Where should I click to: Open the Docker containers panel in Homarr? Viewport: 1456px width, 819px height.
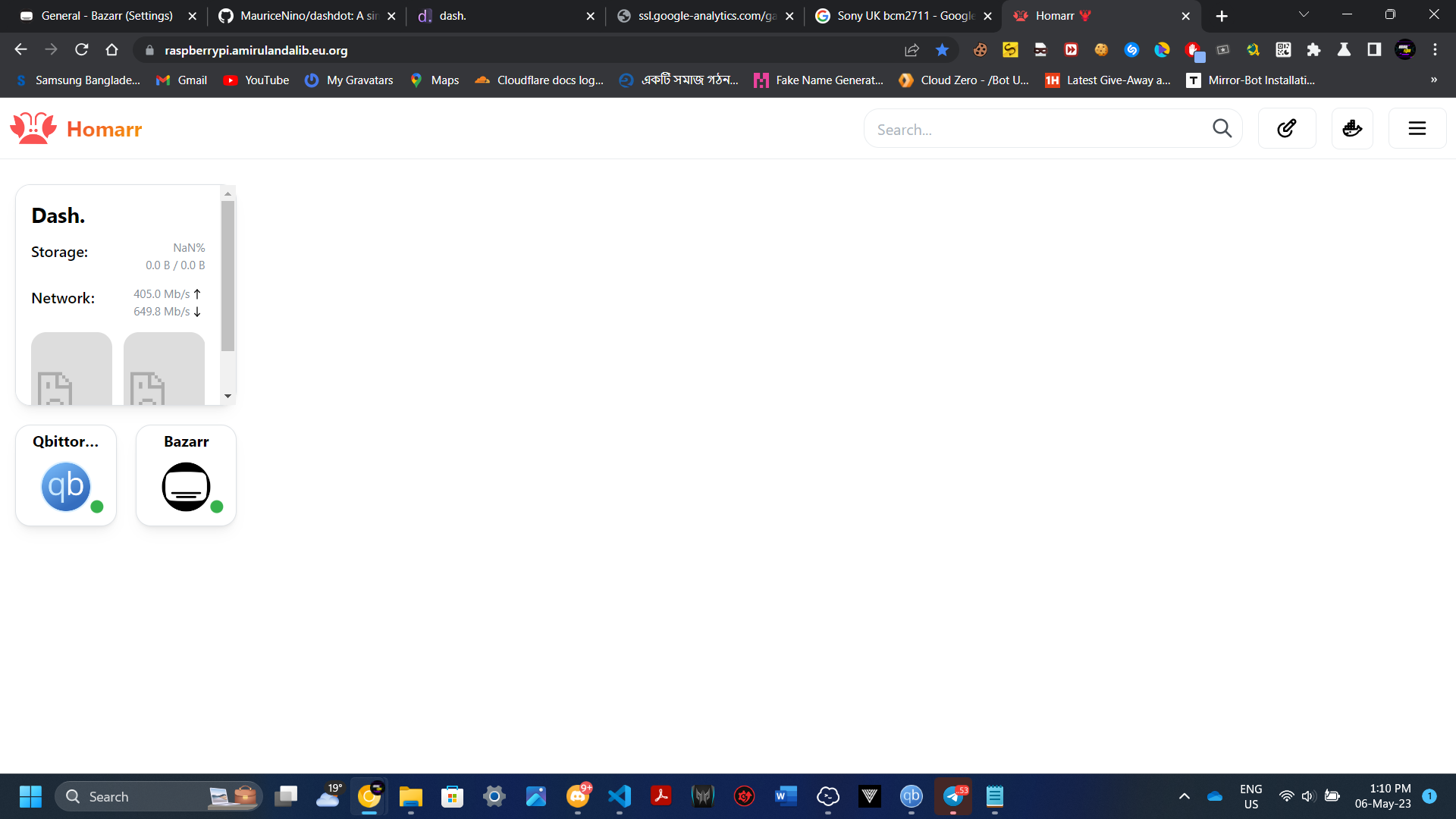(x=1352, y=128)
